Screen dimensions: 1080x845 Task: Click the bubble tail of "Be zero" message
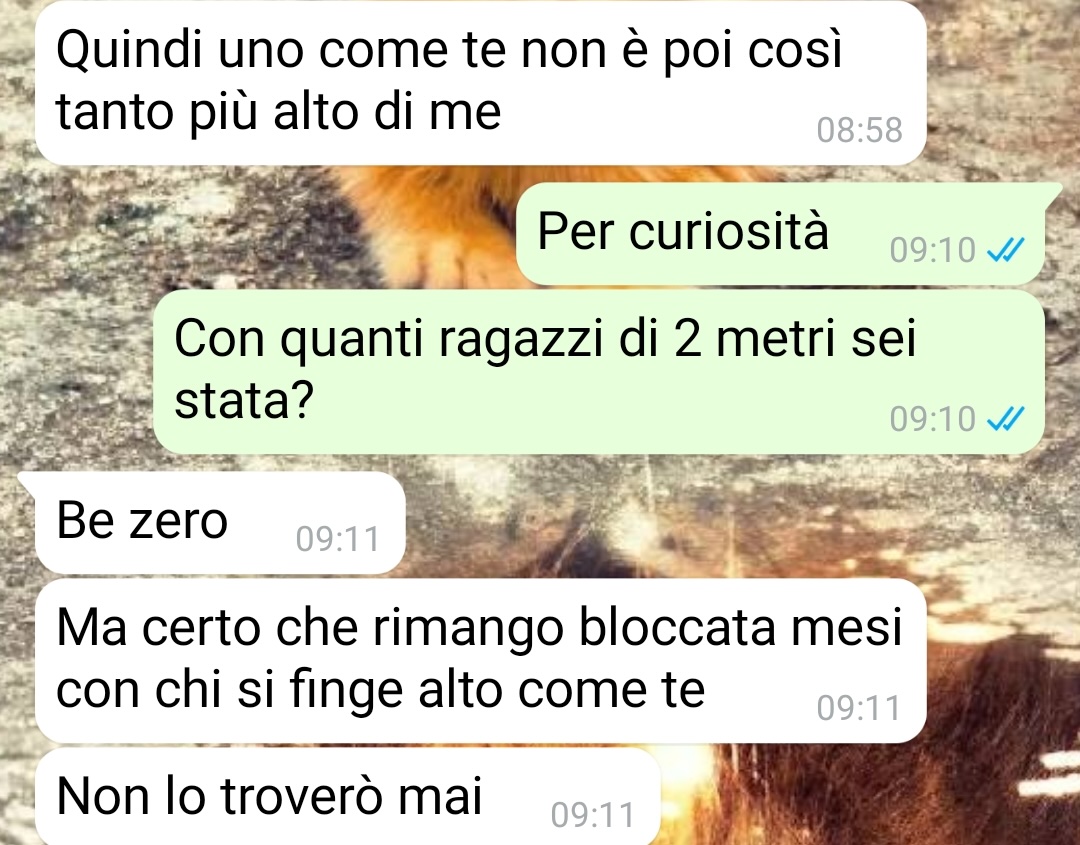click(28, 483)
